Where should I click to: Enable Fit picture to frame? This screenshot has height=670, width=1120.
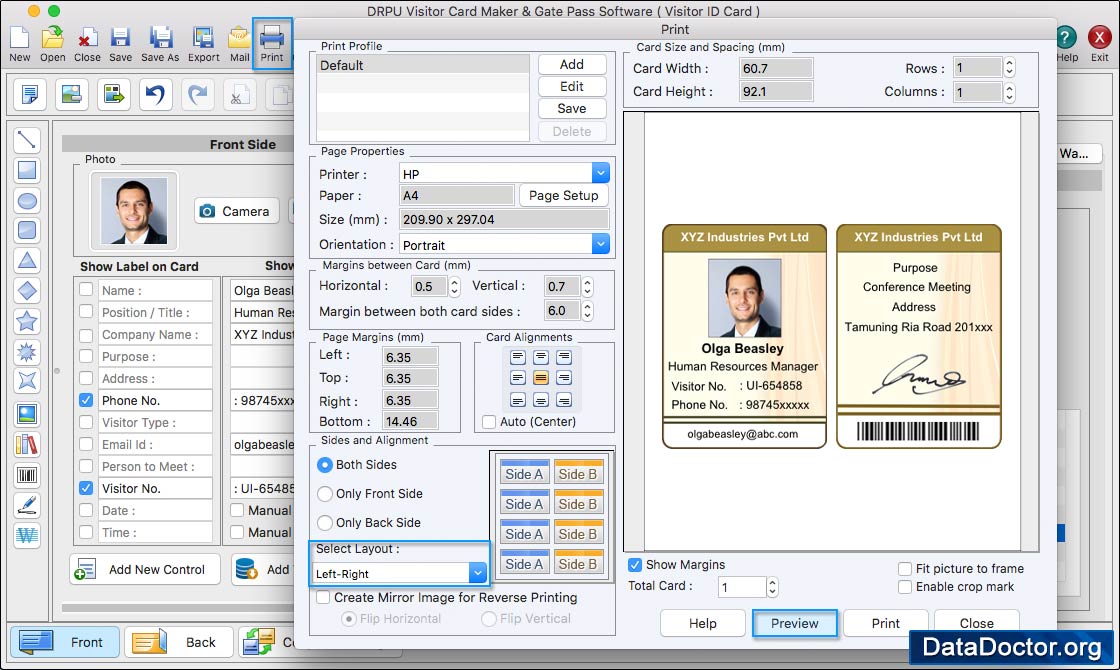pos(904,569)
